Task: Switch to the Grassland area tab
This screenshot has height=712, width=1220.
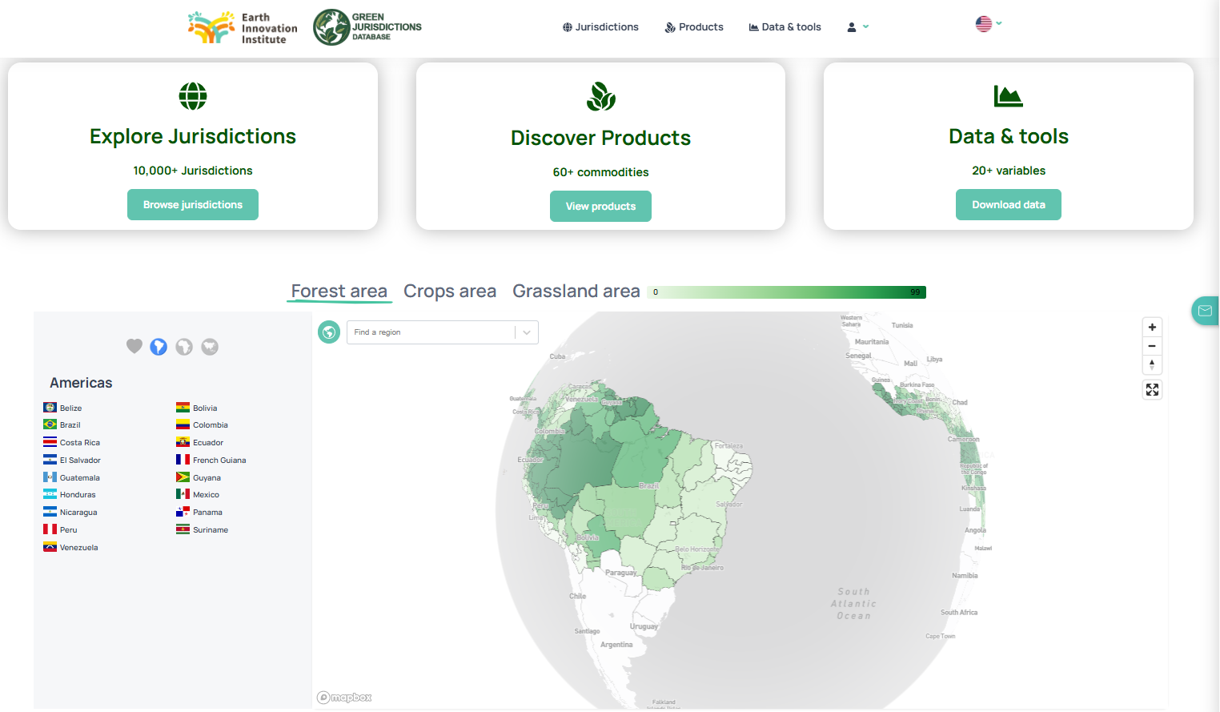Action: point(576,291)
